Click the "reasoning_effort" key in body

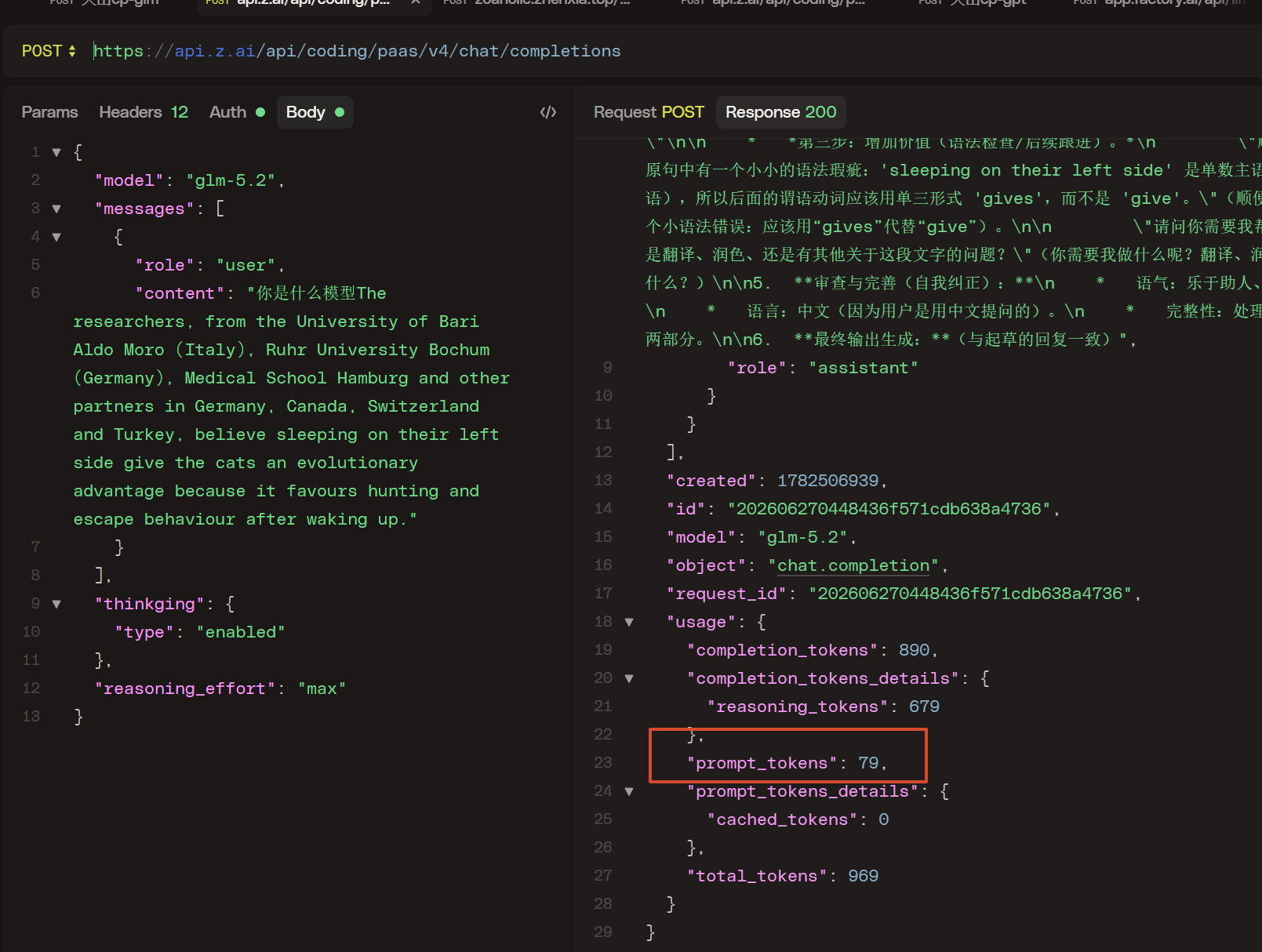(184, 689)
